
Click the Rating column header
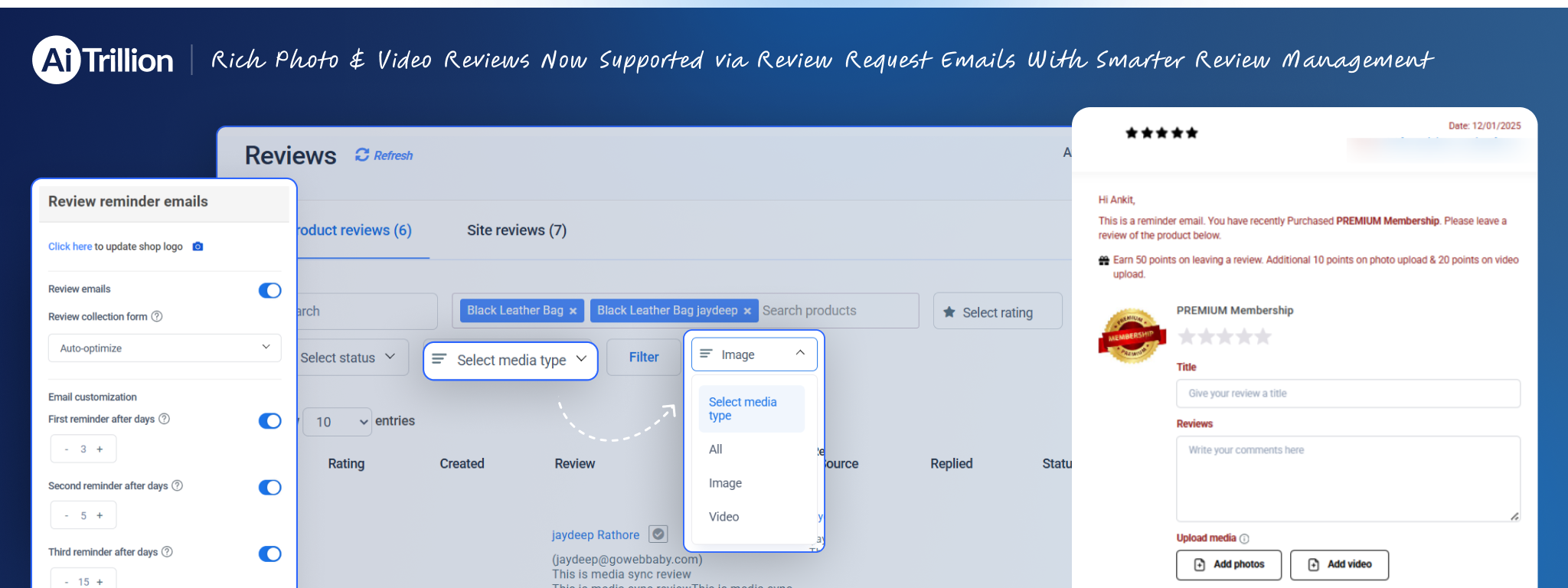coord(346,464)
